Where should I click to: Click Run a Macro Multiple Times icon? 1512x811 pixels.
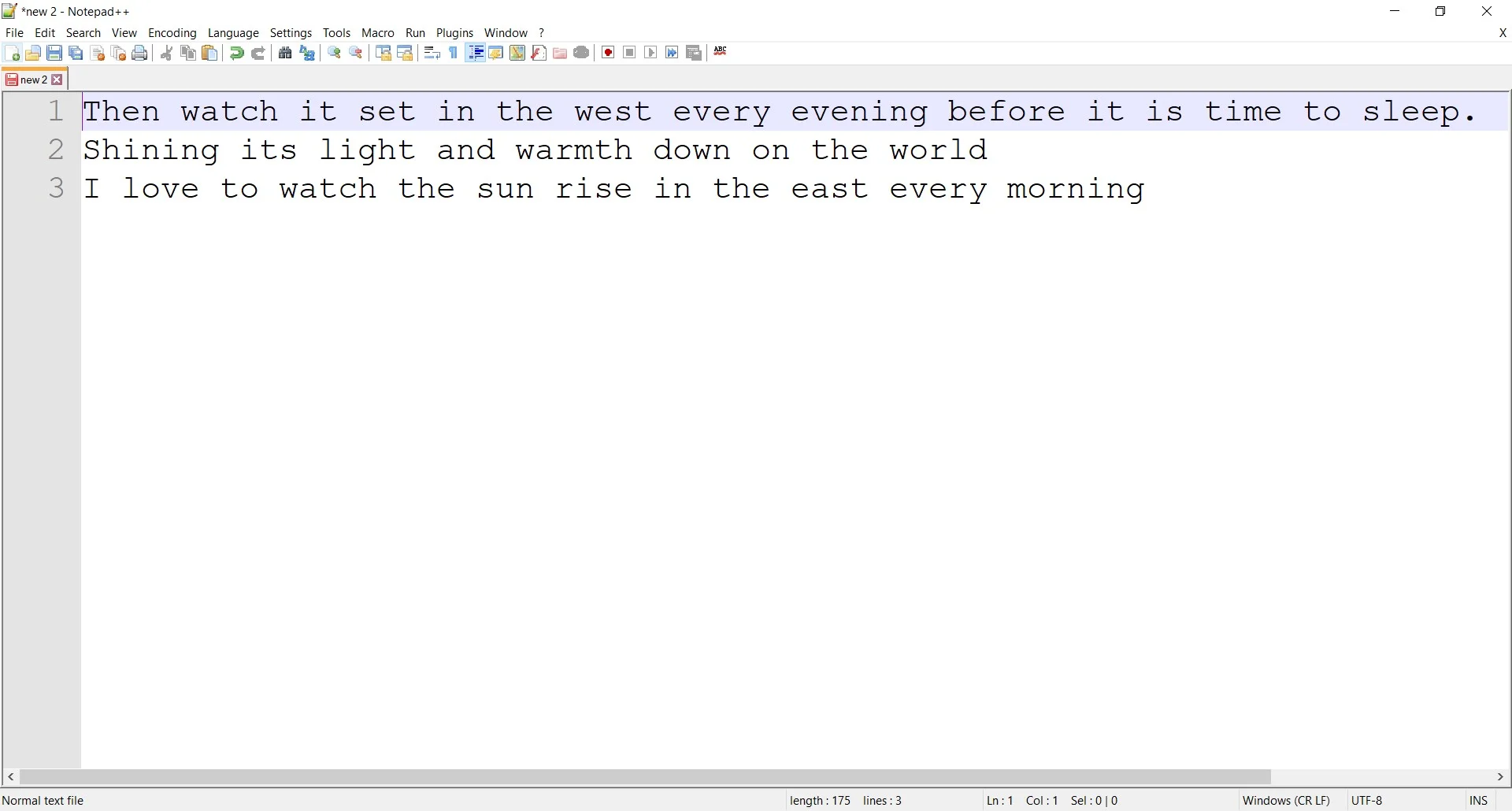pyautogui.click(x=673, y=53)
